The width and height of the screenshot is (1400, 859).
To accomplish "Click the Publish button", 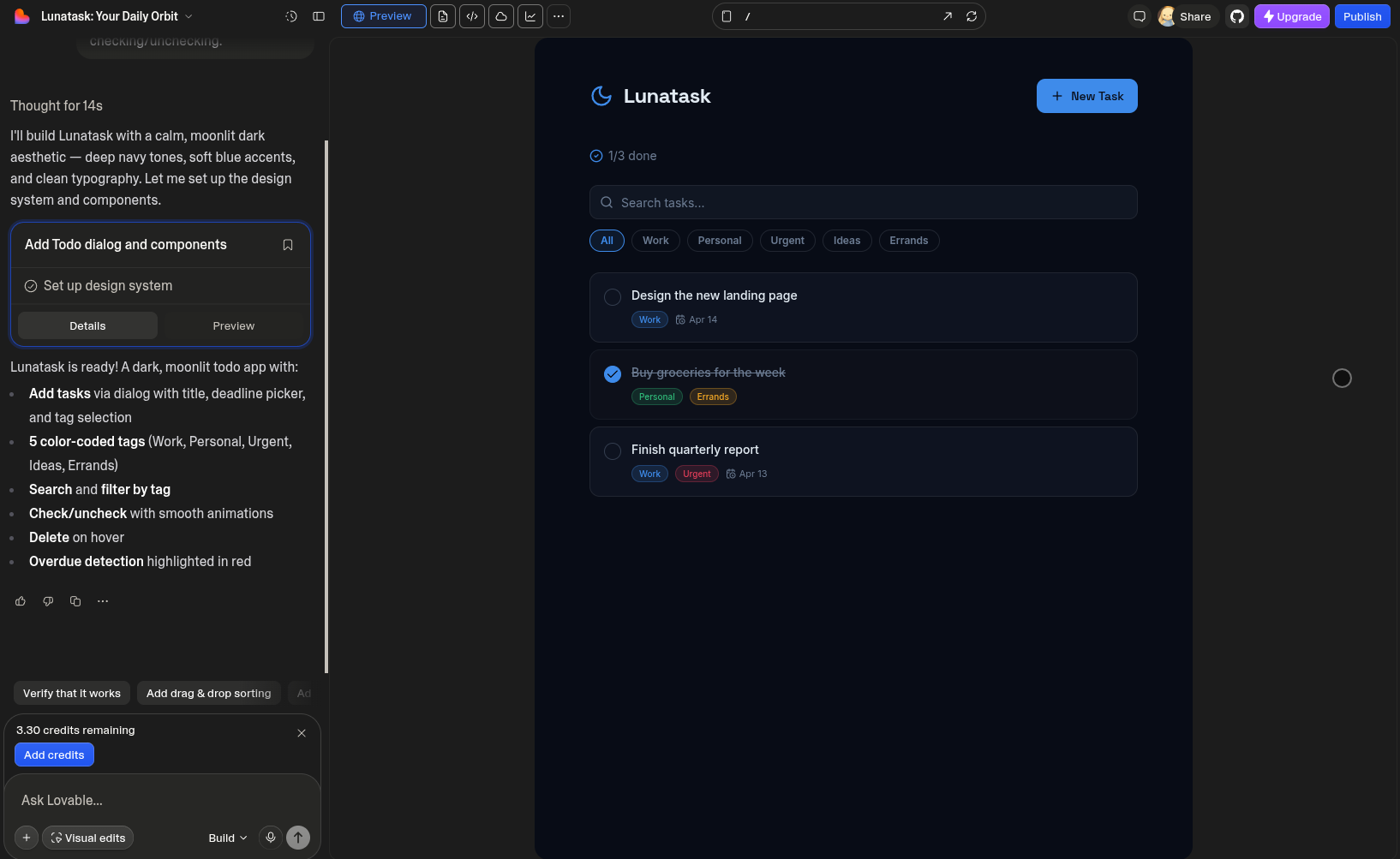I will coord(1362,16).
